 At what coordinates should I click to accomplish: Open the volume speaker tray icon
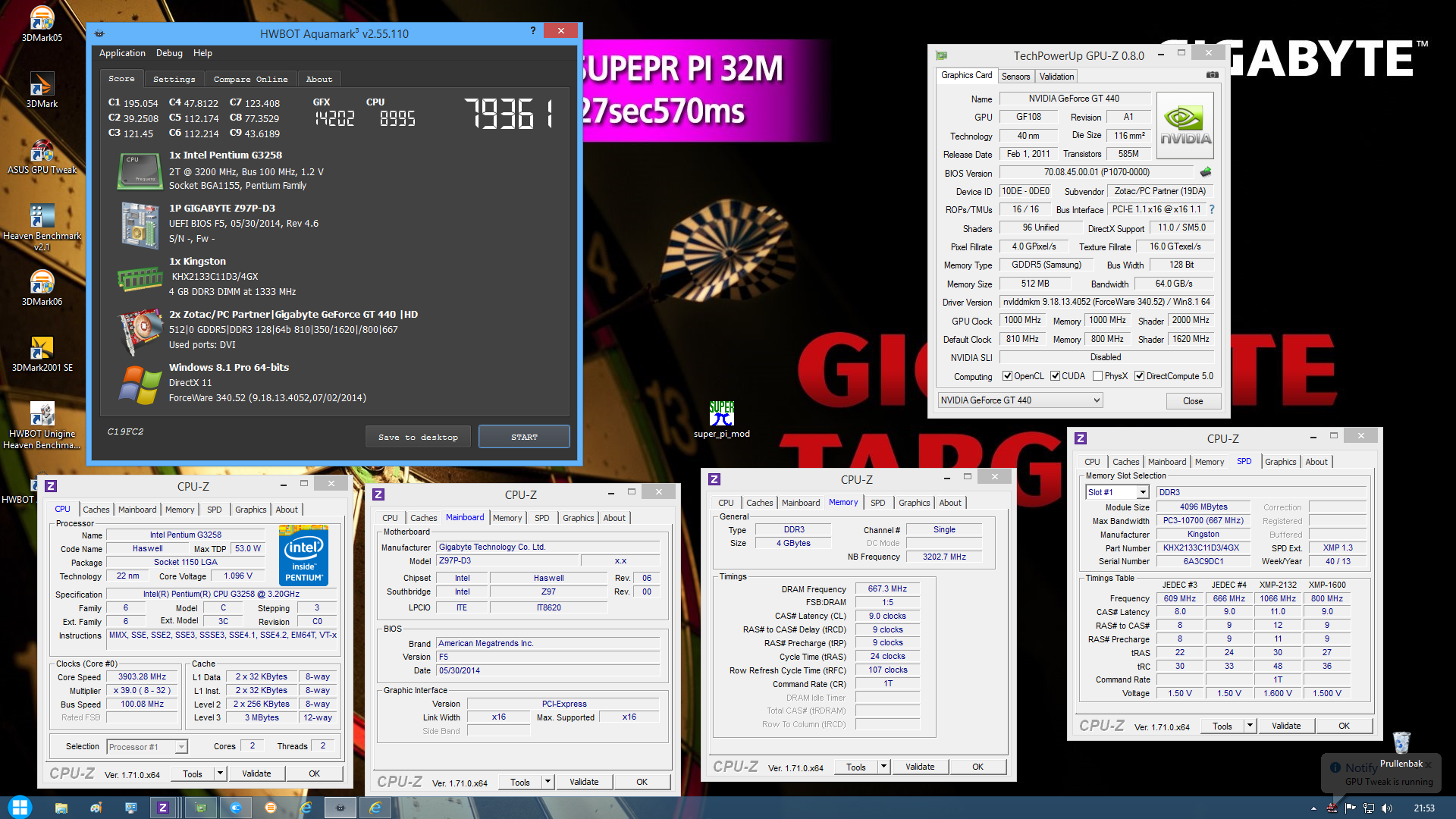[x=1387, y=808]
